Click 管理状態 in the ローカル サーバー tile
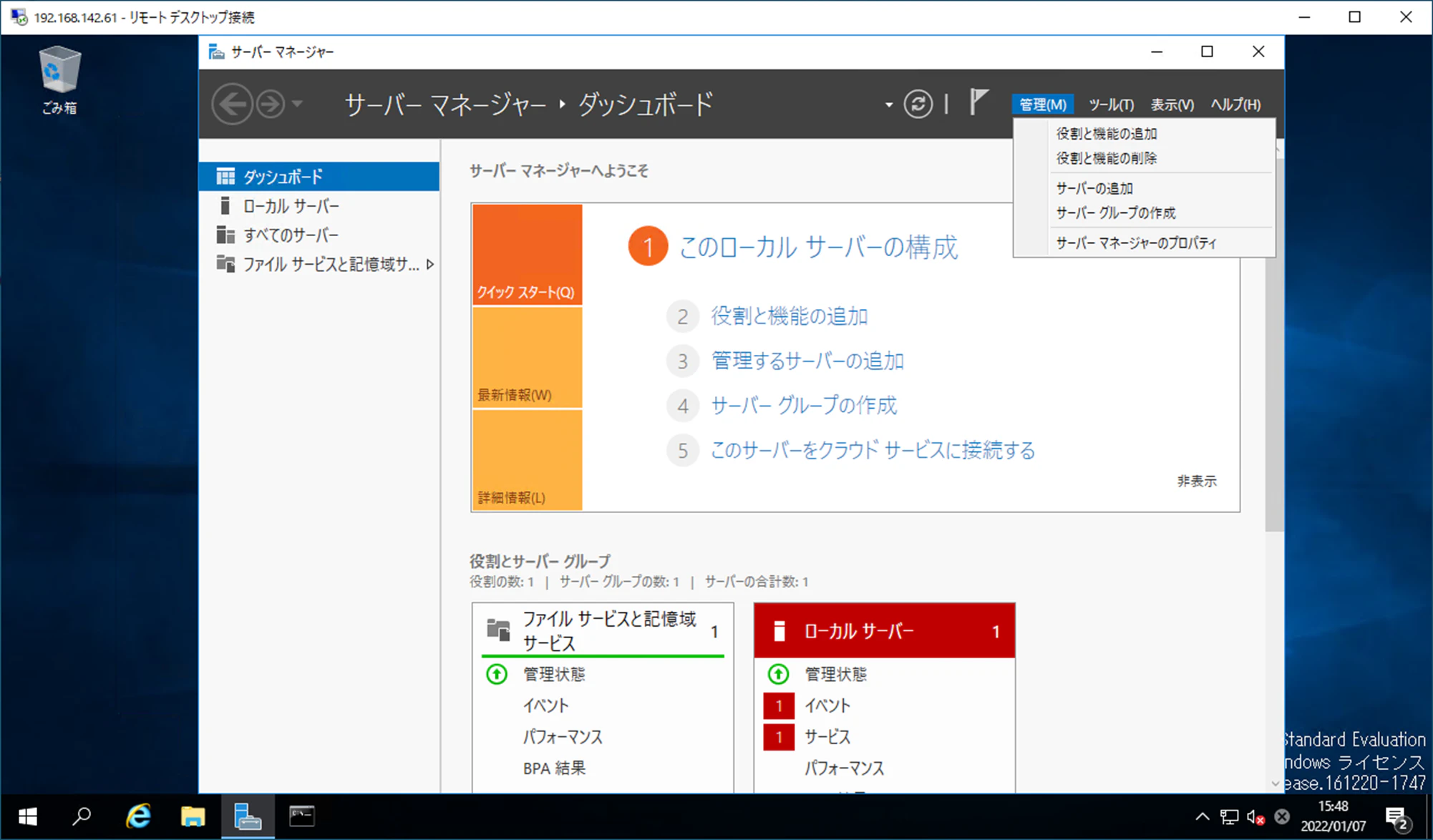Viewport: 1433px width, 840px height. [835, 674]
